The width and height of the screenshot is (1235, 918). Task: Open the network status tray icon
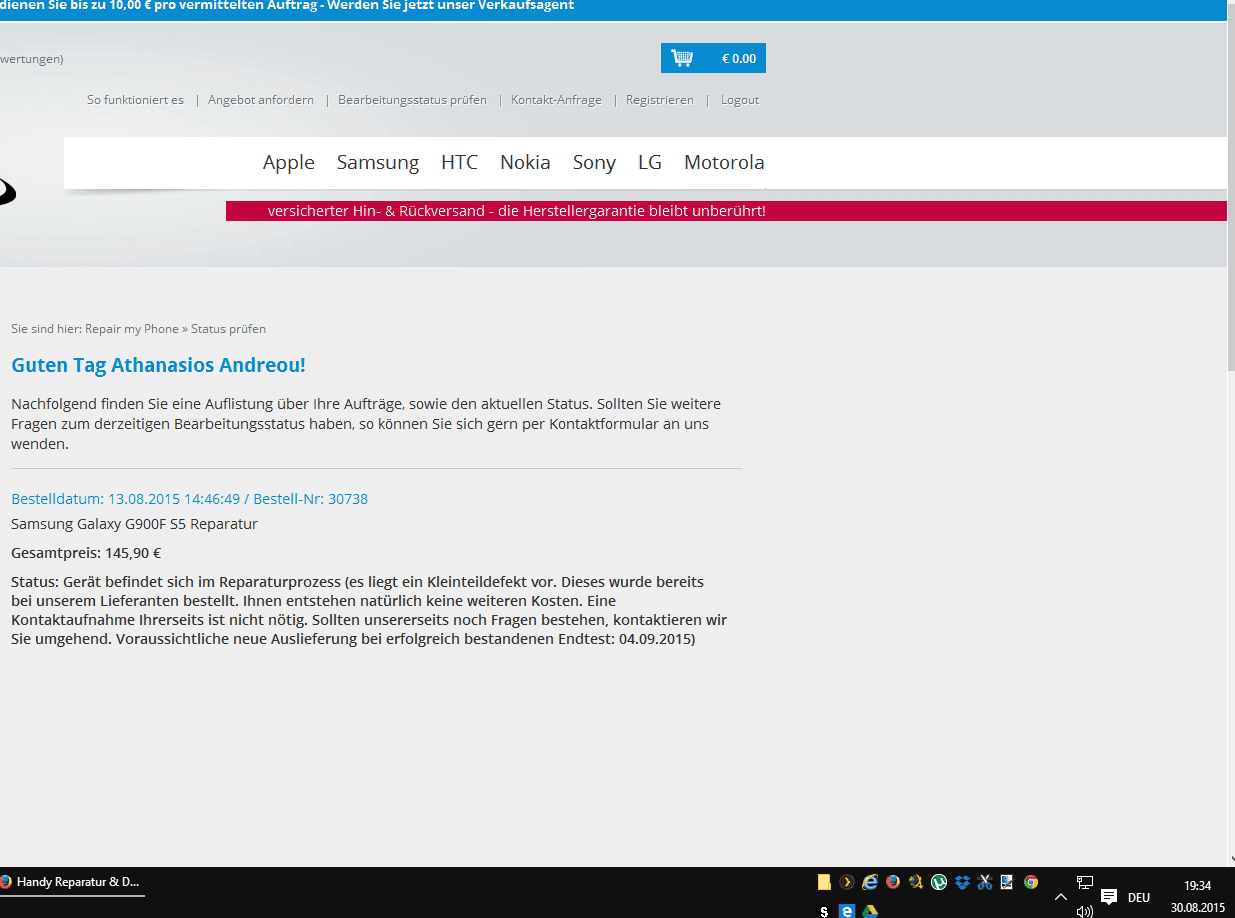(x=1085, y=883)
